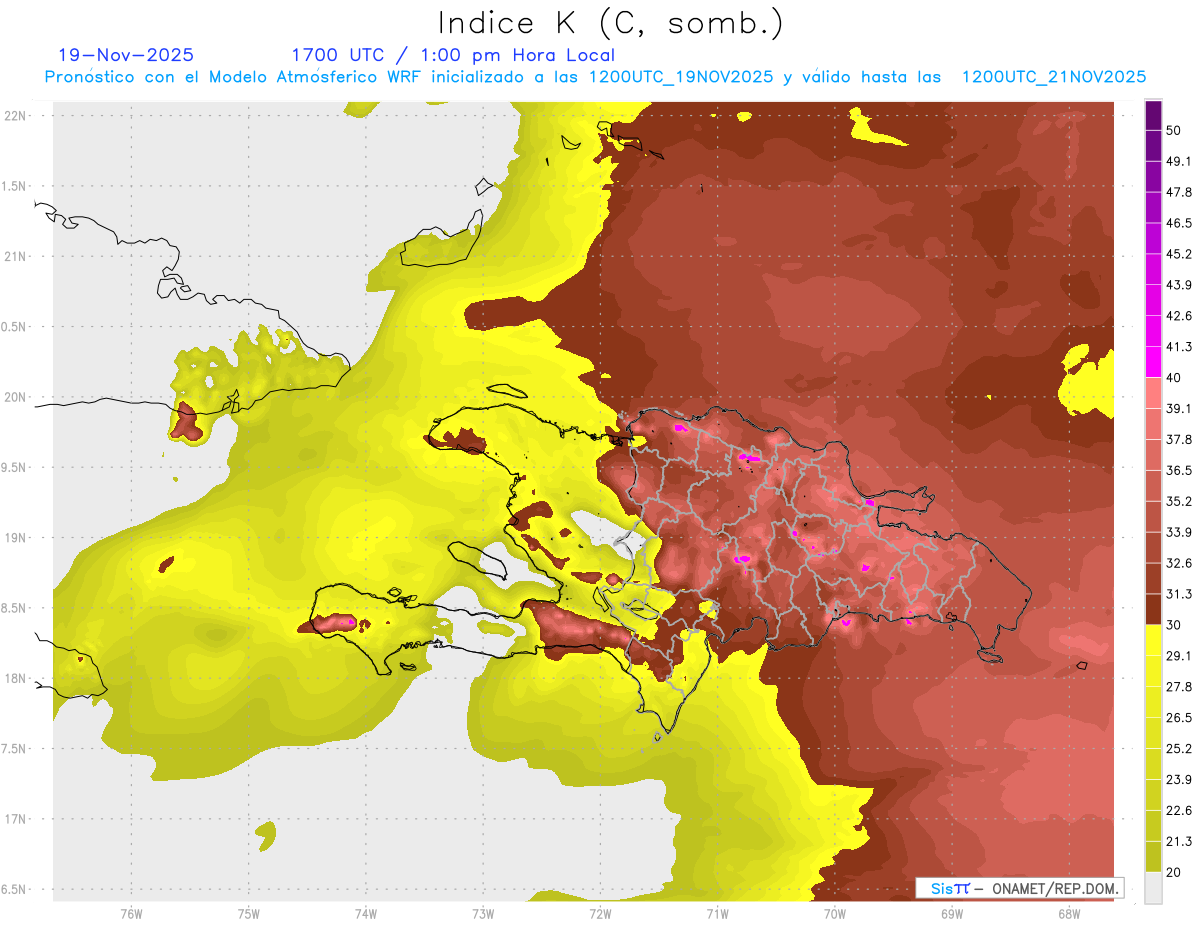Pick the light gray colorbar swatch below 20
Image resolution: width=1200 pixels, height=927 pixels.
[1153, 887]
